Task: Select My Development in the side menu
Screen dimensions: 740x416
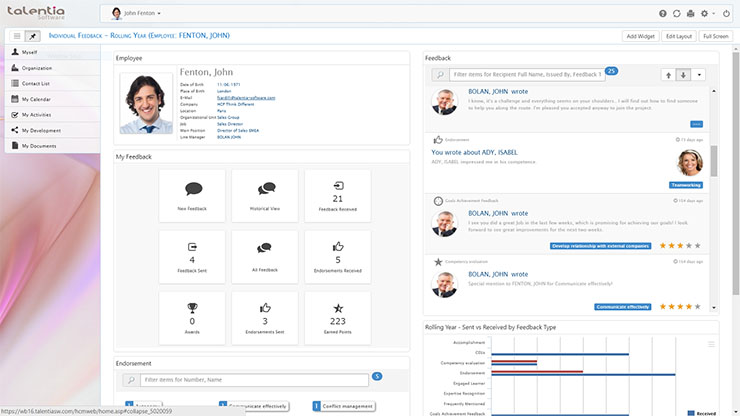Action: tap(41, 130)
